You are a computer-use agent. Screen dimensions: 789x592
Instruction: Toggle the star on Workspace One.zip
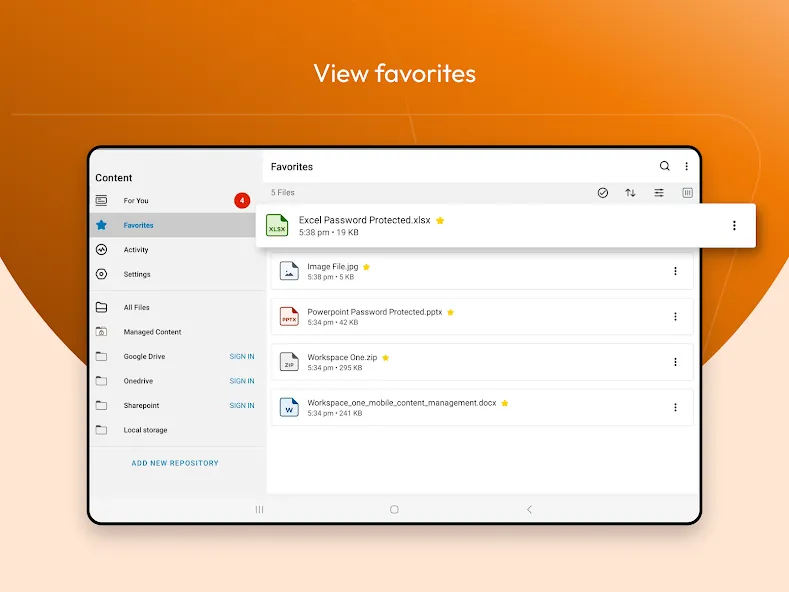coord(385,357)
